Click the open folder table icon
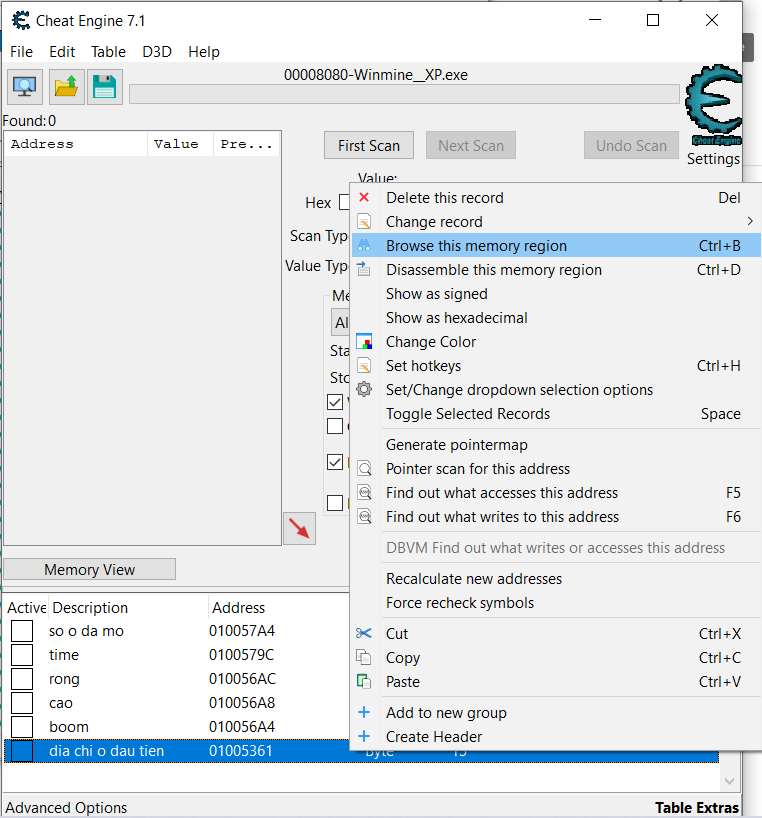 66,87
